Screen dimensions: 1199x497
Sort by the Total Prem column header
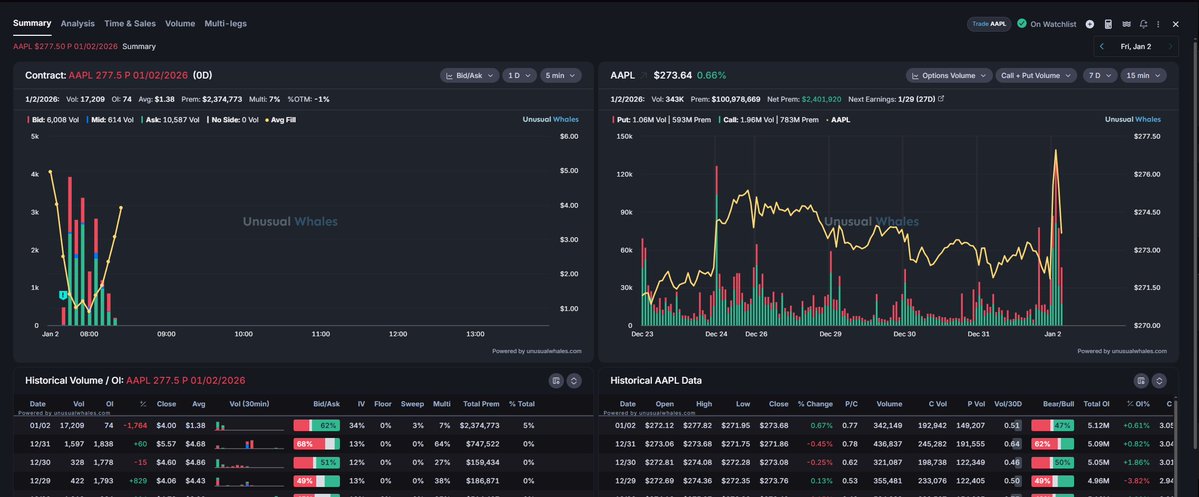[x=481, y=404]
